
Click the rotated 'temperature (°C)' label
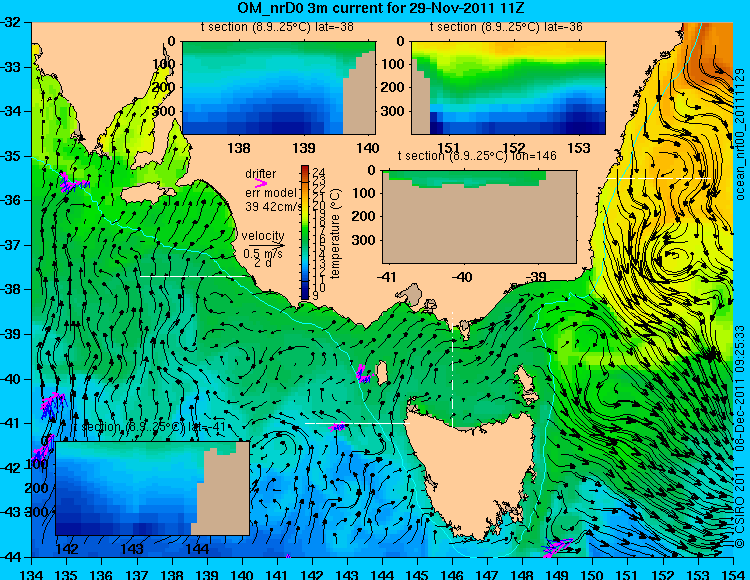click(335, 233)
